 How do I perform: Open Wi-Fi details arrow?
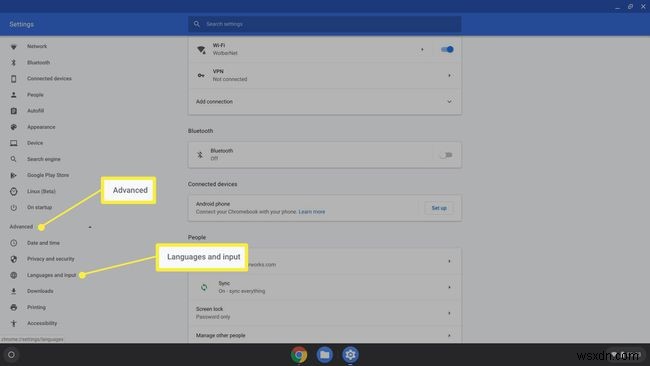[422, 49]
